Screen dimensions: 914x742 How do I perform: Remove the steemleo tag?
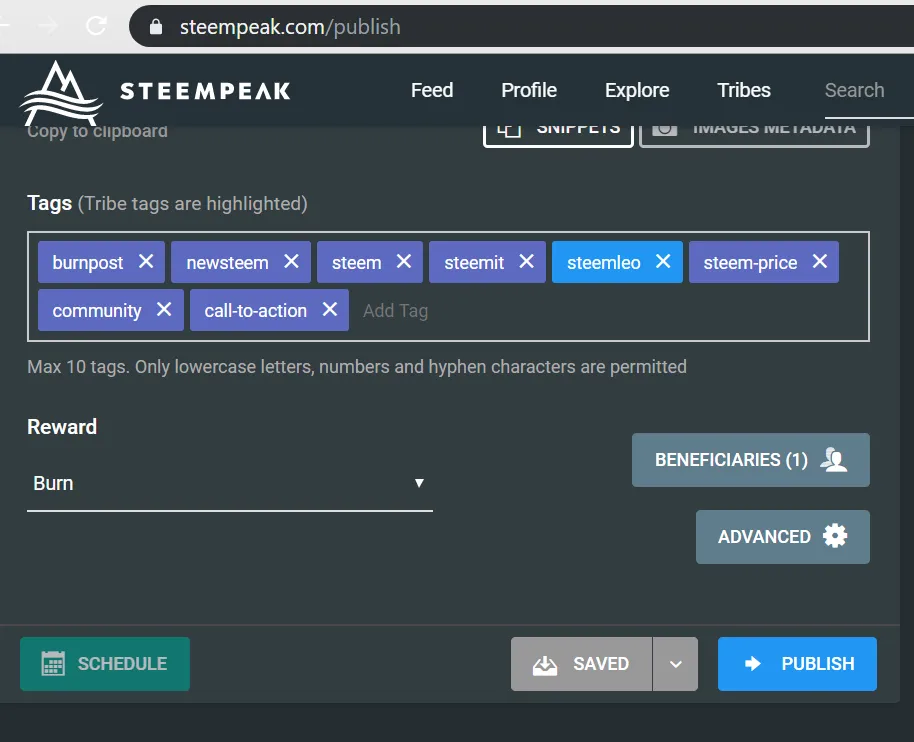click(663, 262)
